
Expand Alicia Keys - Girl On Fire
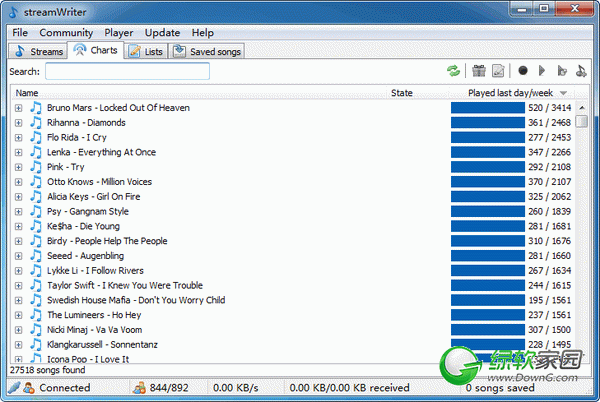coord(18,197)
